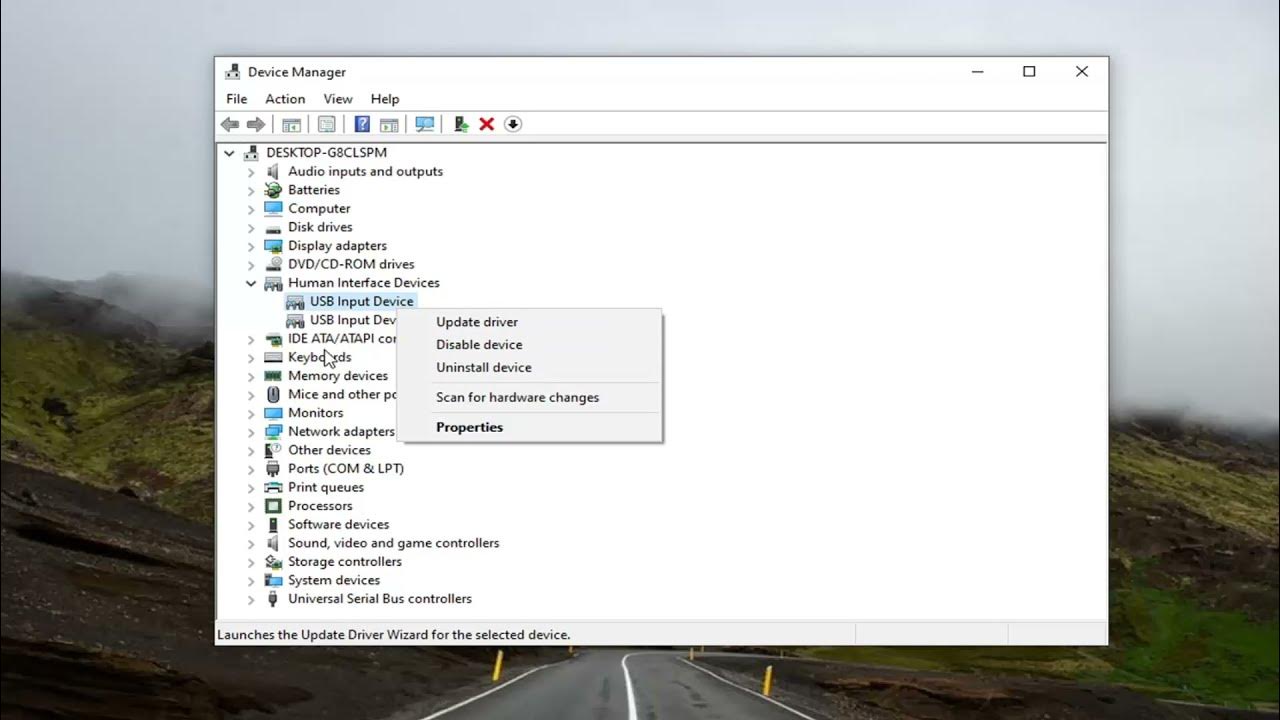Image resolution: width=1280 pixels, height=720 pixels.
Task: Click the Human Interface Devices category icon
Action: [x=273, y=283]
